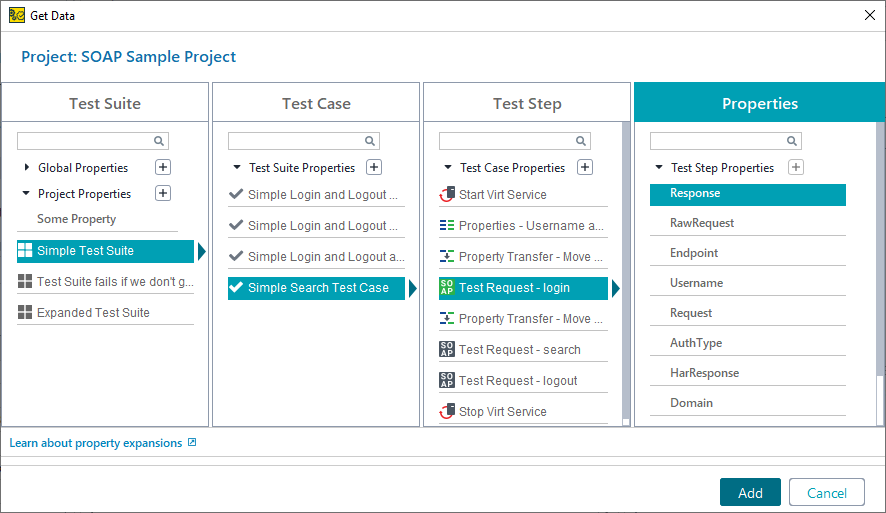Collapse the Test Step Properties node

point(659,167)
